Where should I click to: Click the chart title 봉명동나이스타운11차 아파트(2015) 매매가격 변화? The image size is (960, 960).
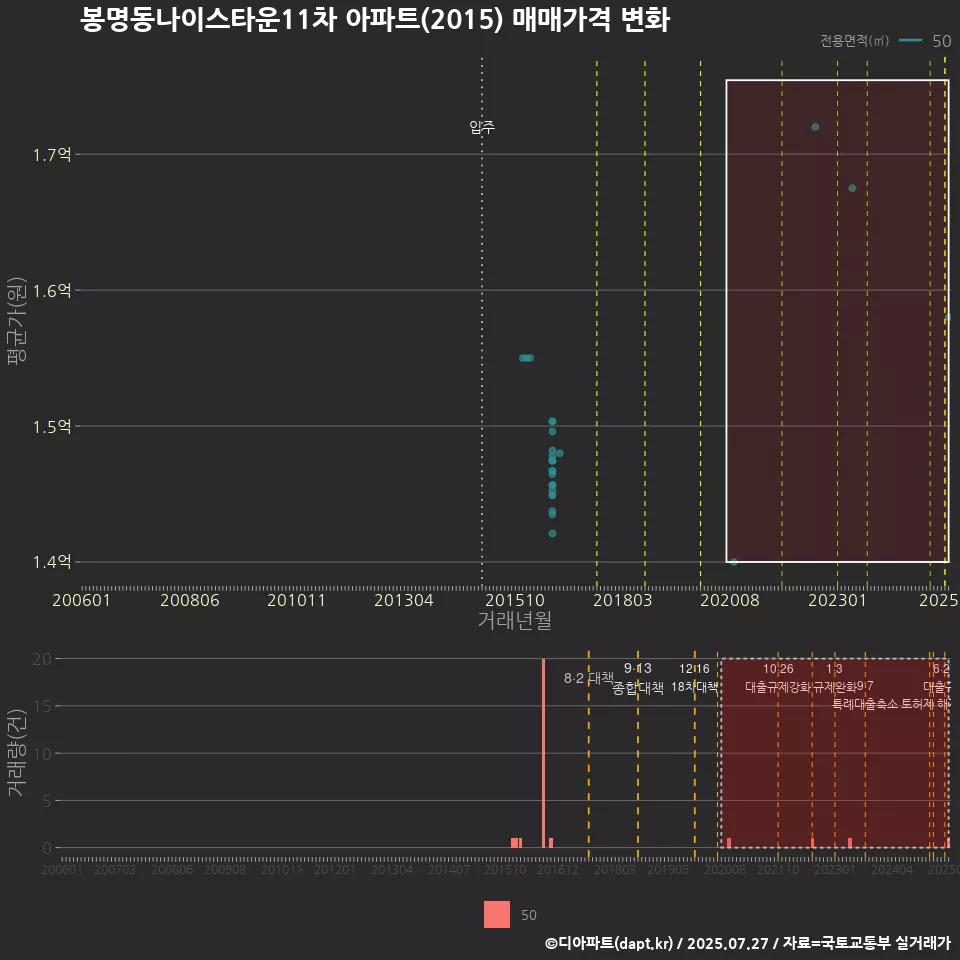pyautogui.click(x=375, y=20)
